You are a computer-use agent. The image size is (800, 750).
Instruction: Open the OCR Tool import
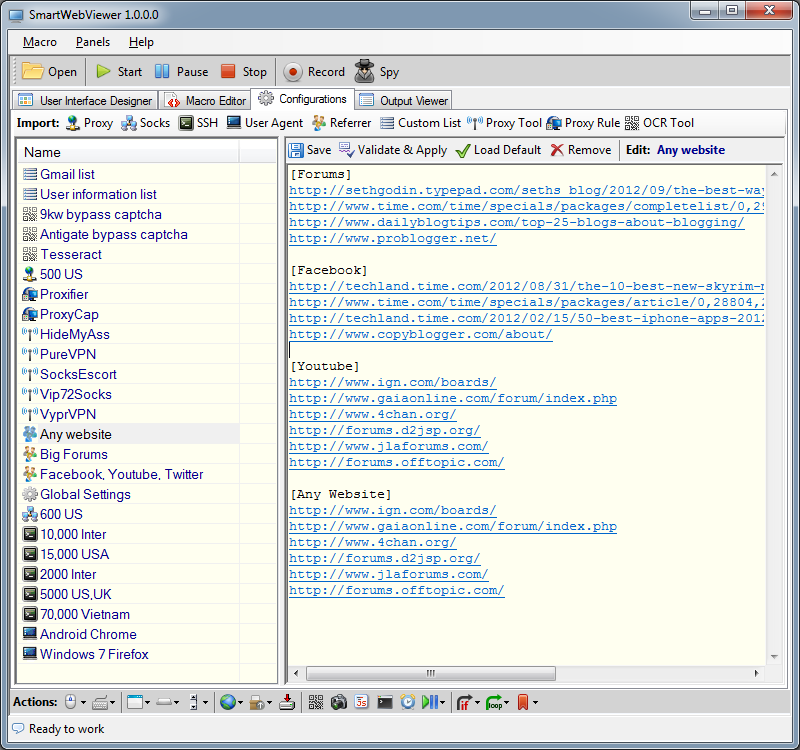coord(659,123)
